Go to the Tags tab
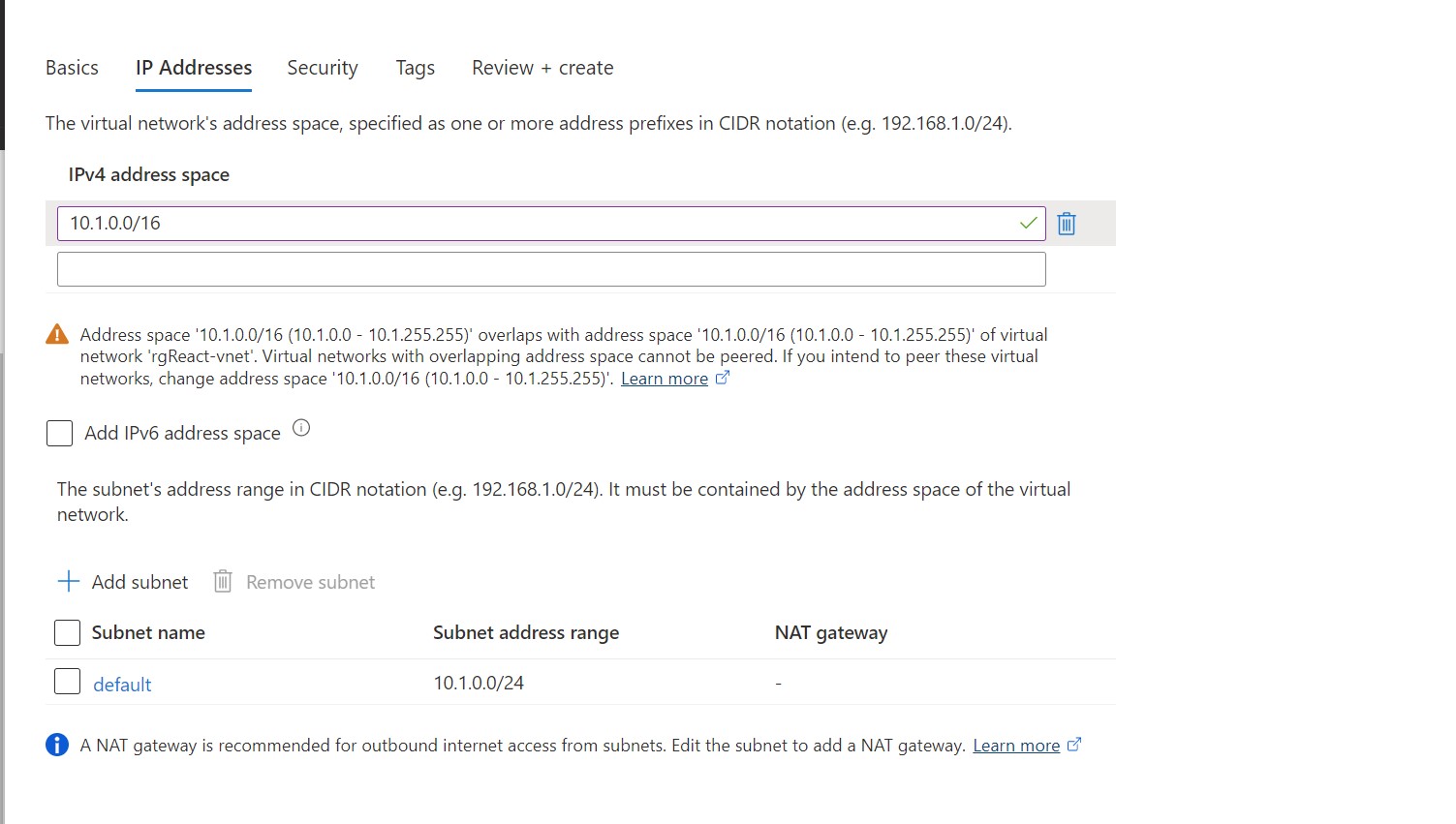Image resolution: width=1456 pixels, height=824 pixels. pyautogui.click(x=415, y=68)
